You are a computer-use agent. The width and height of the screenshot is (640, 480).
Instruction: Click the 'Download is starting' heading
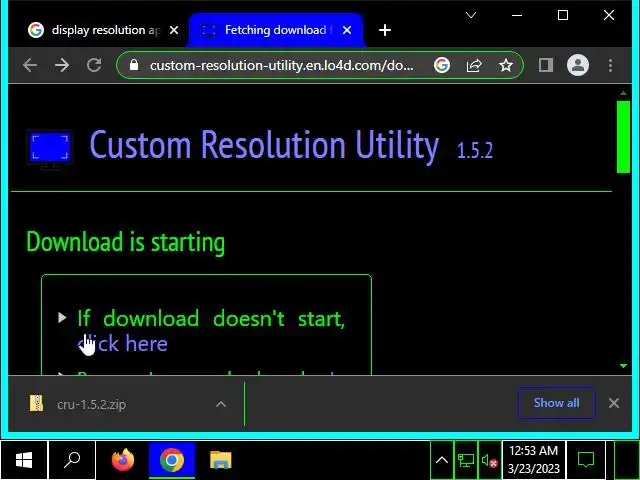pyautogui.click(x=126, y=242)
